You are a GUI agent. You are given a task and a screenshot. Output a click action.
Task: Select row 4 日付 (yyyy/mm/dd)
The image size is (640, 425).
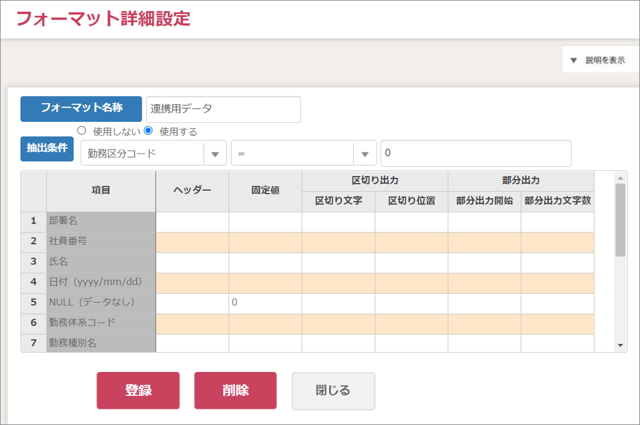click(x=101, y=283)
